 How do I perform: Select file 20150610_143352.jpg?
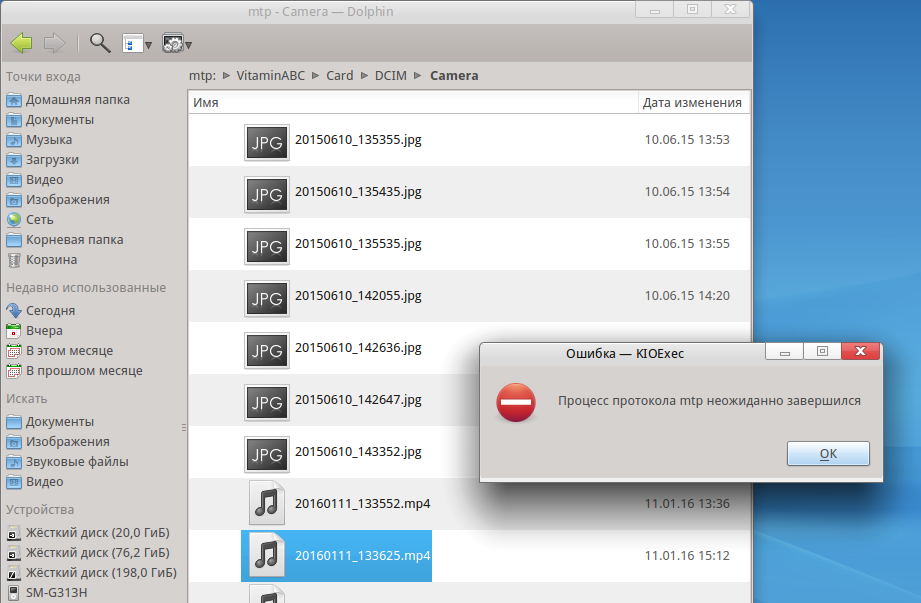pyautogui.click(x=358, y=452)
